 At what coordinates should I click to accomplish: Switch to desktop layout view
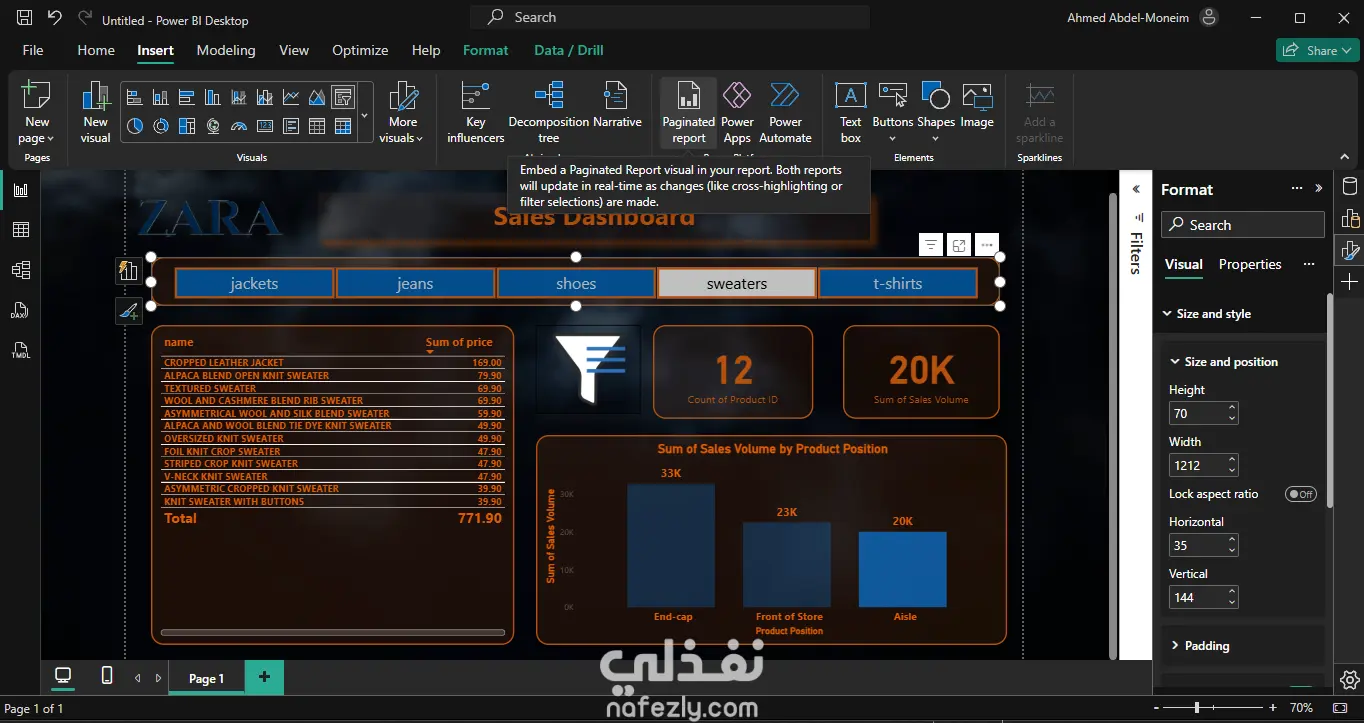(63, 677)
